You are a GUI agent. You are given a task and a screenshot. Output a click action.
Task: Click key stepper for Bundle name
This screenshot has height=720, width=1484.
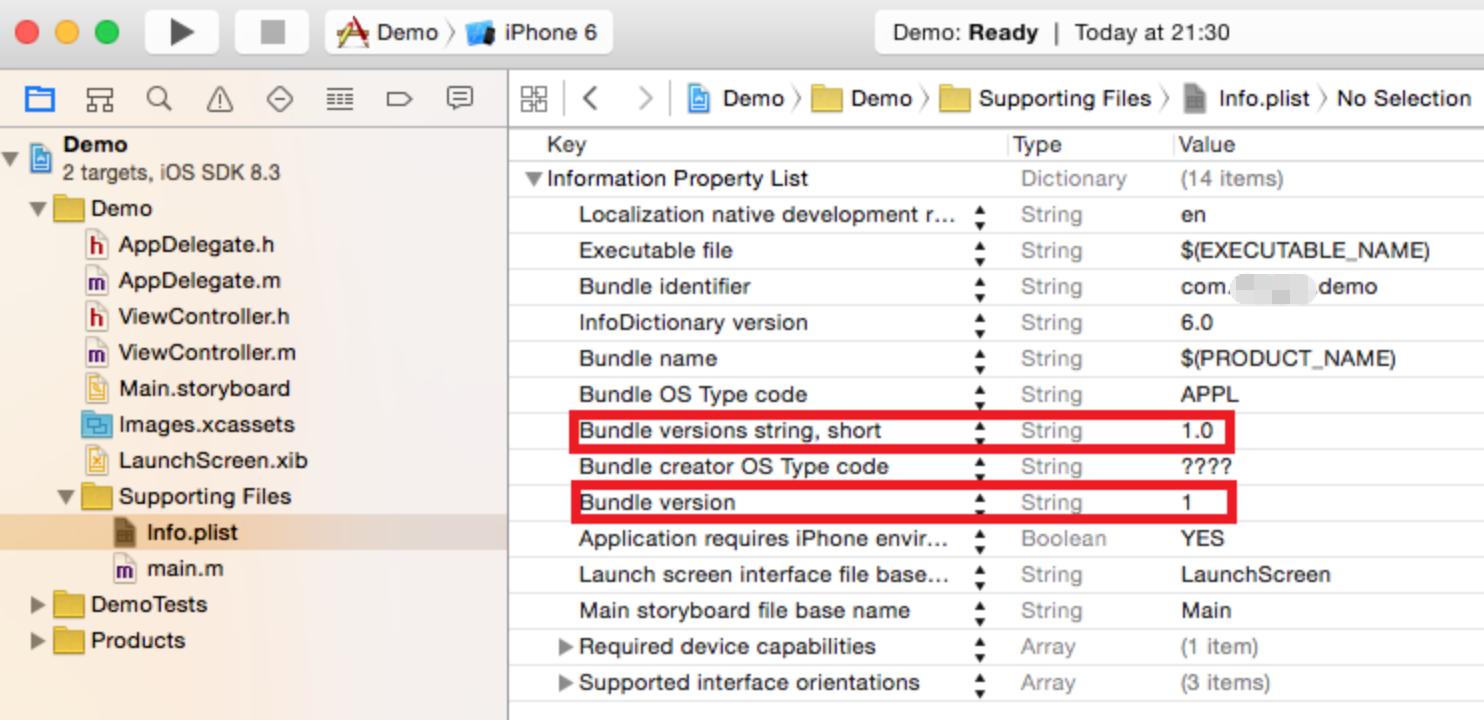point(980,359)
